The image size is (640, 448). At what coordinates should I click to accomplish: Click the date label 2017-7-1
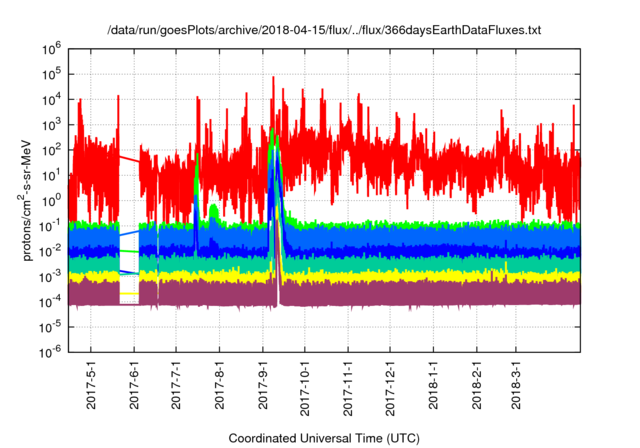coord(176,384)
